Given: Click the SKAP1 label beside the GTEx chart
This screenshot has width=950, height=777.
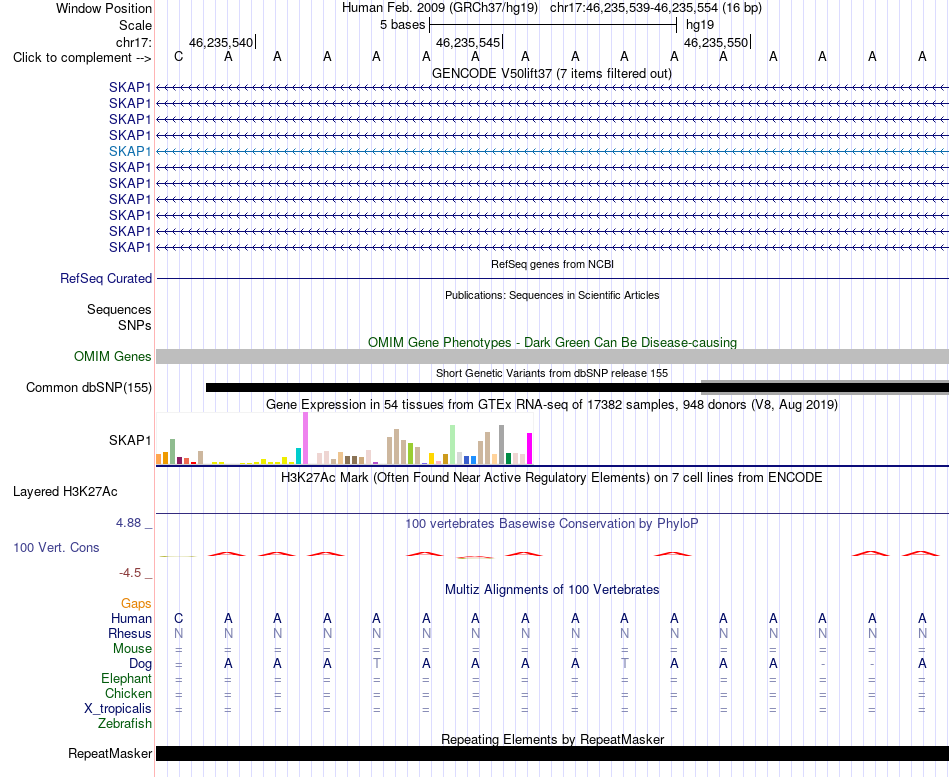Looking at the screenshot, I should click(x=130, y=440).
